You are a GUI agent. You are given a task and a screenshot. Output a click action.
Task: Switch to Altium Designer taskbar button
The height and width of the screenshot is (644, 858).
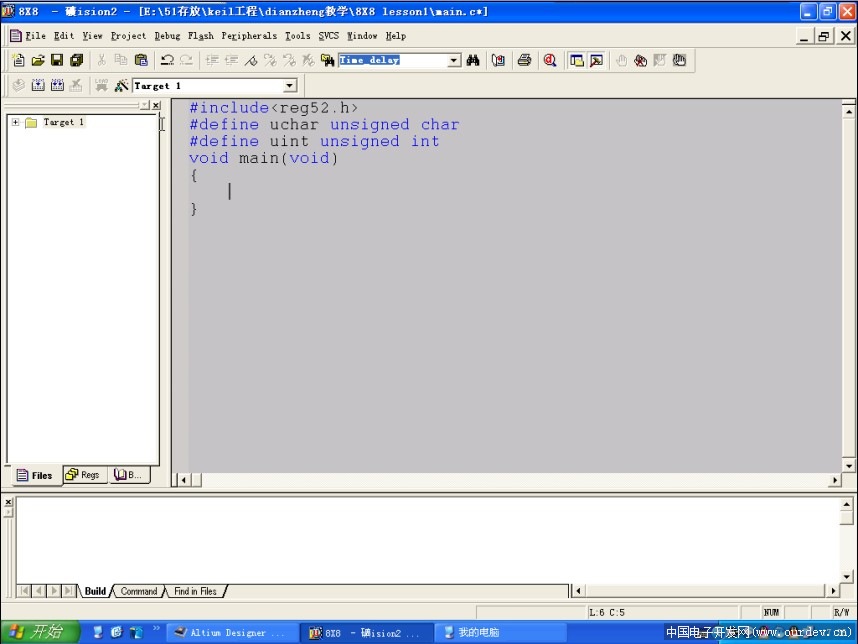(x=232, y=633)
